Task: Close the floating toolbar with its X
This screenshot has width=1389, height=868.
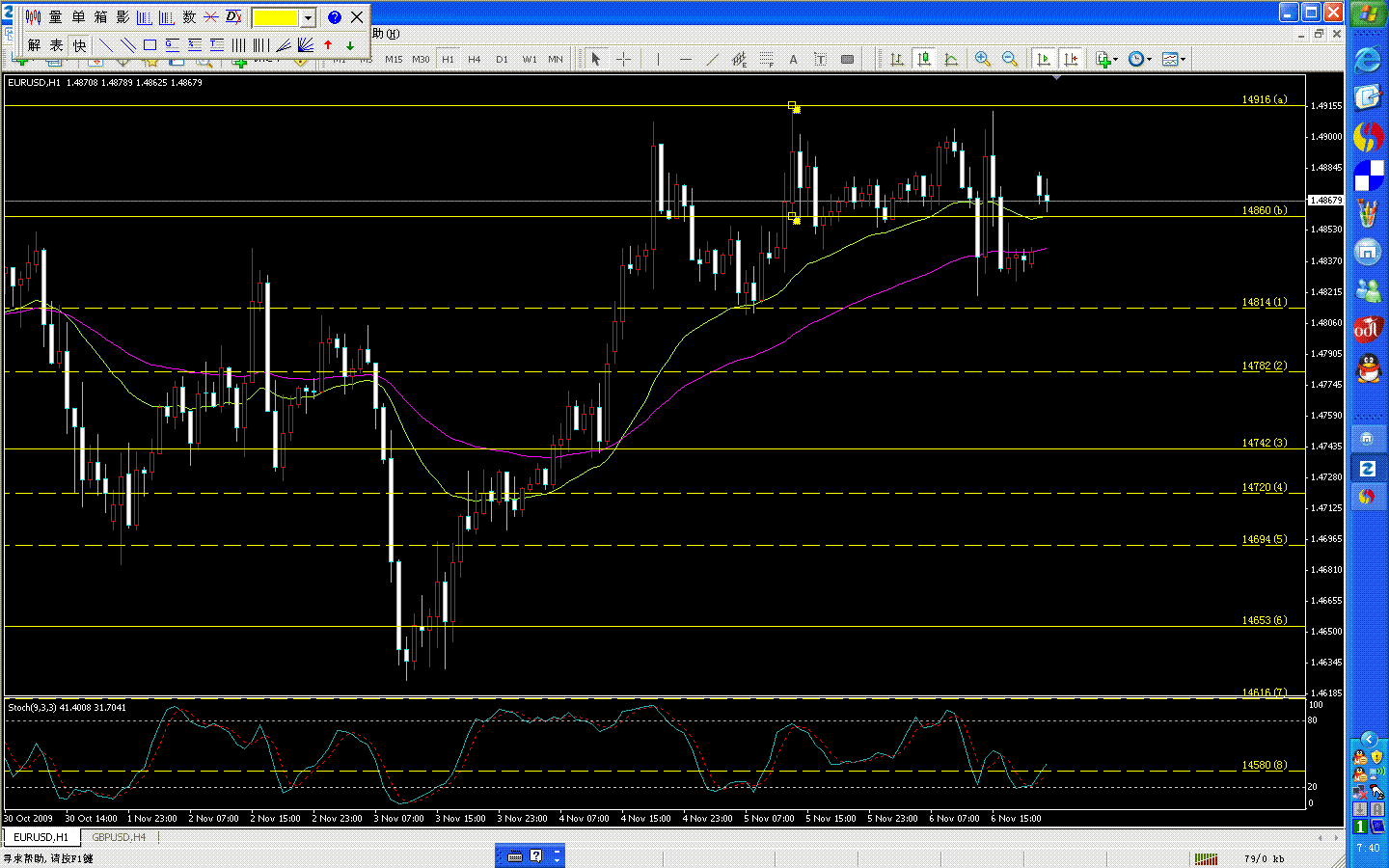Action: pyautogui.click(x=357, y=17)
